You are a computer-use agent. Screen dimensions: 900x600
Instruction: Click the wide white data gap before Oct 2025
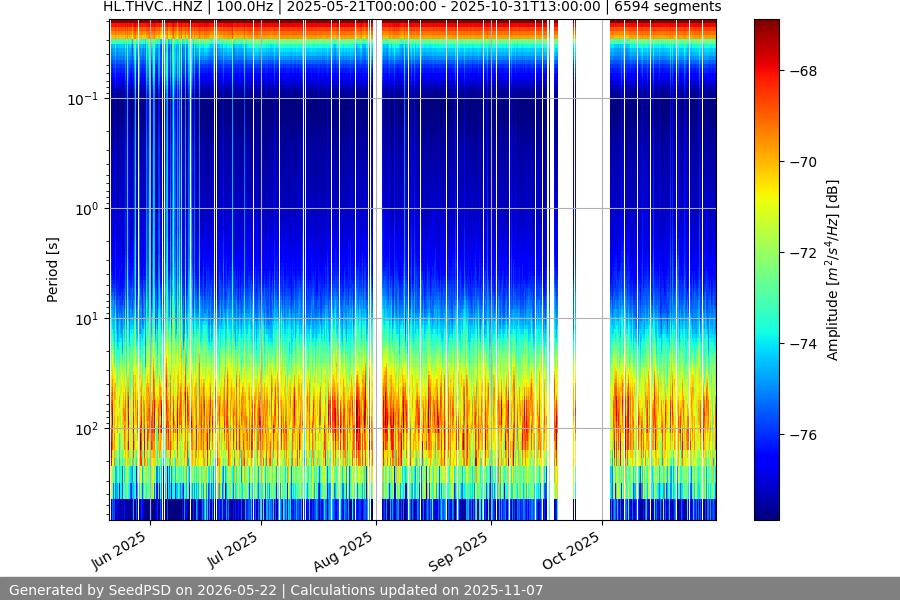(592, 270)
